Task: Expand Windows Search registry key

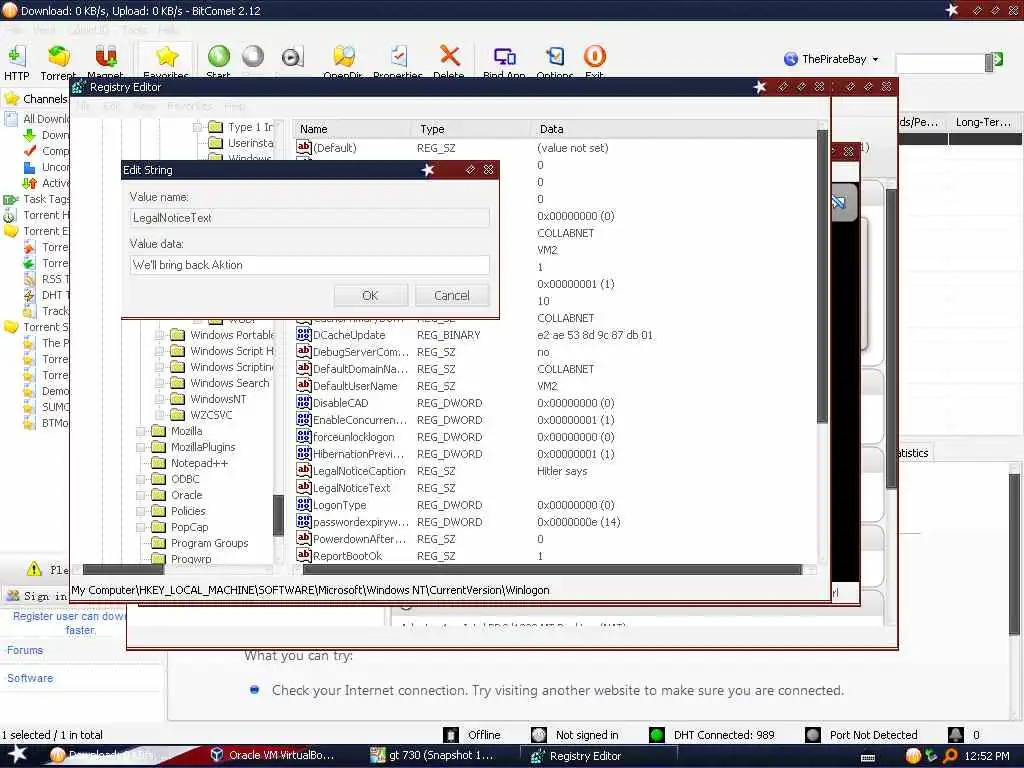Action: pos(159,383)
